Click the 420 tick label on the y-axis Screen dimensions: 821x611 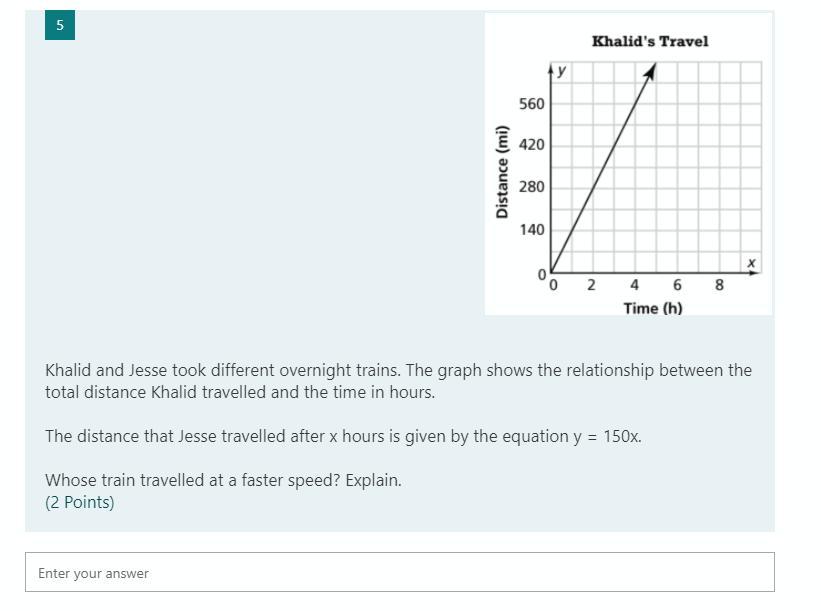531,145
